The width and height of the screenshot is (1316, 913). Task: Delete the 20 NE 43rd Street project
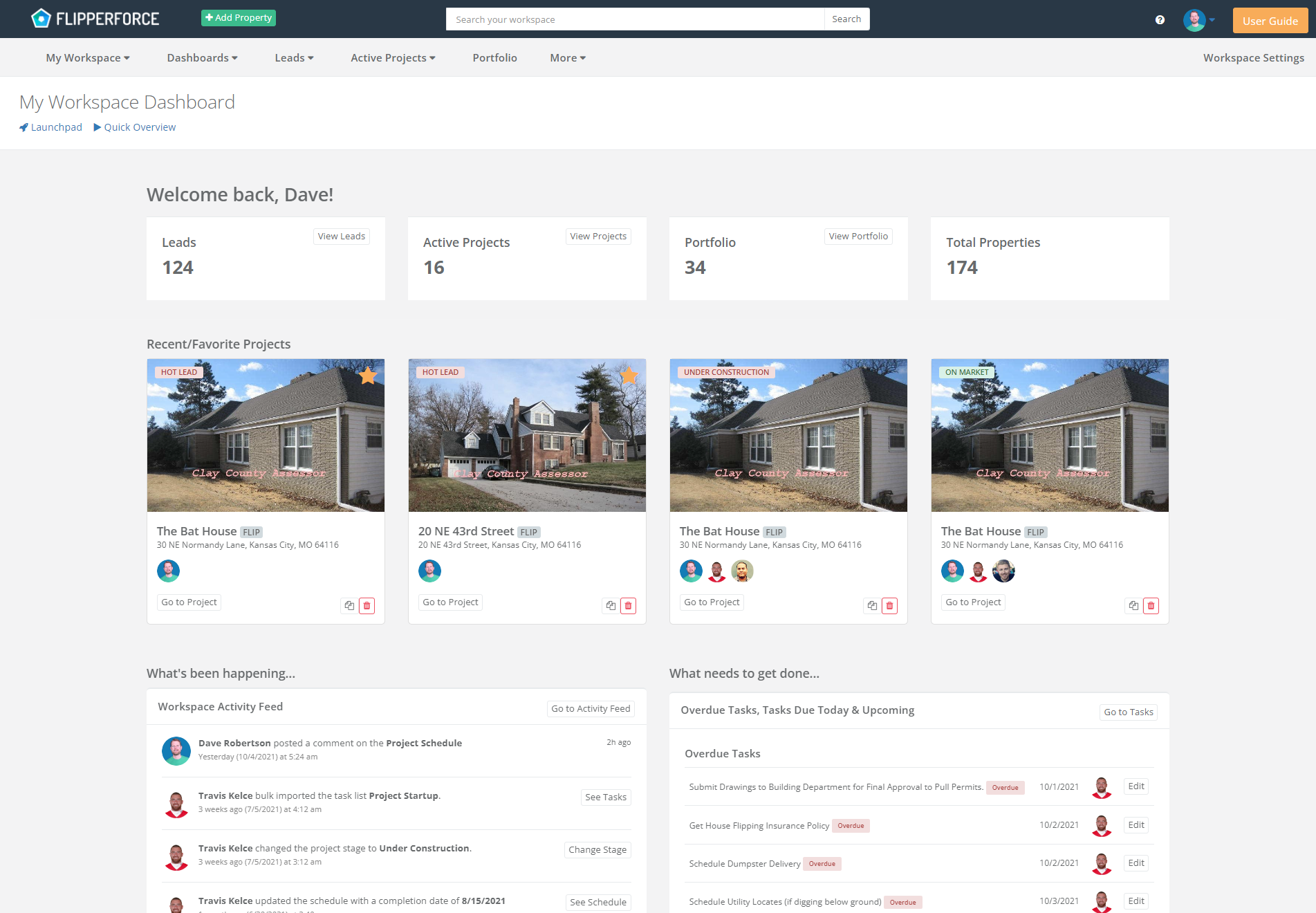click(x=628, y=605)
